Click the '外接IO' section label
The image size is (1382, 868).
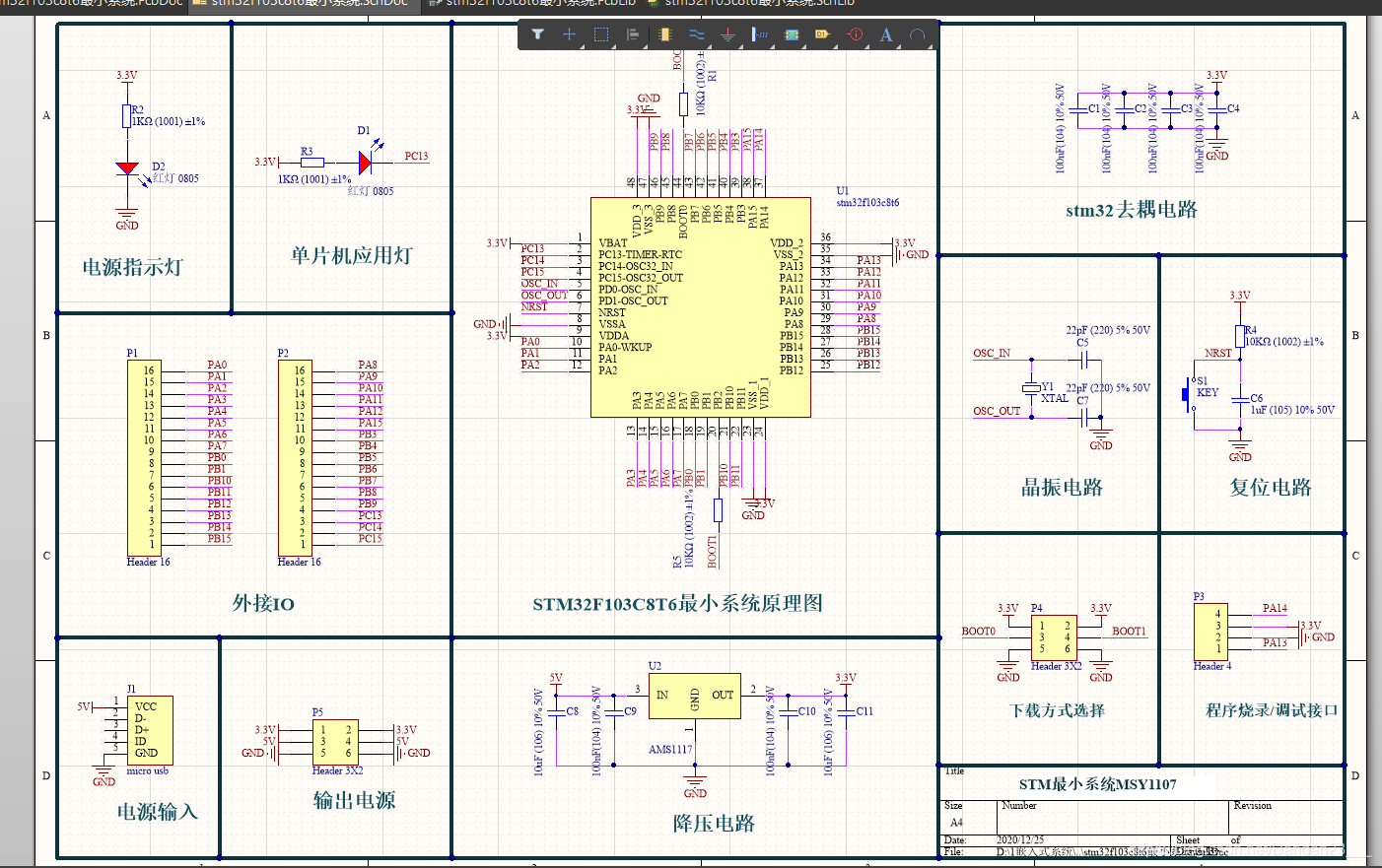(263, 603)
